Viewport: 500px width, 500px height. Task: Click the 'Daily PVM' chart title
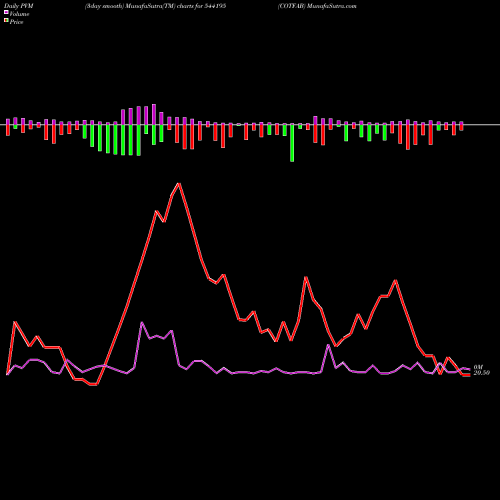click(x=19, y=6)
